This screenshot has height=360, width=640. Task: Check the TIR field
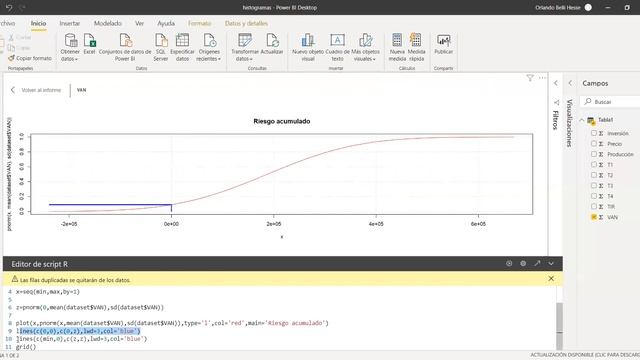(x=594, y=207)
